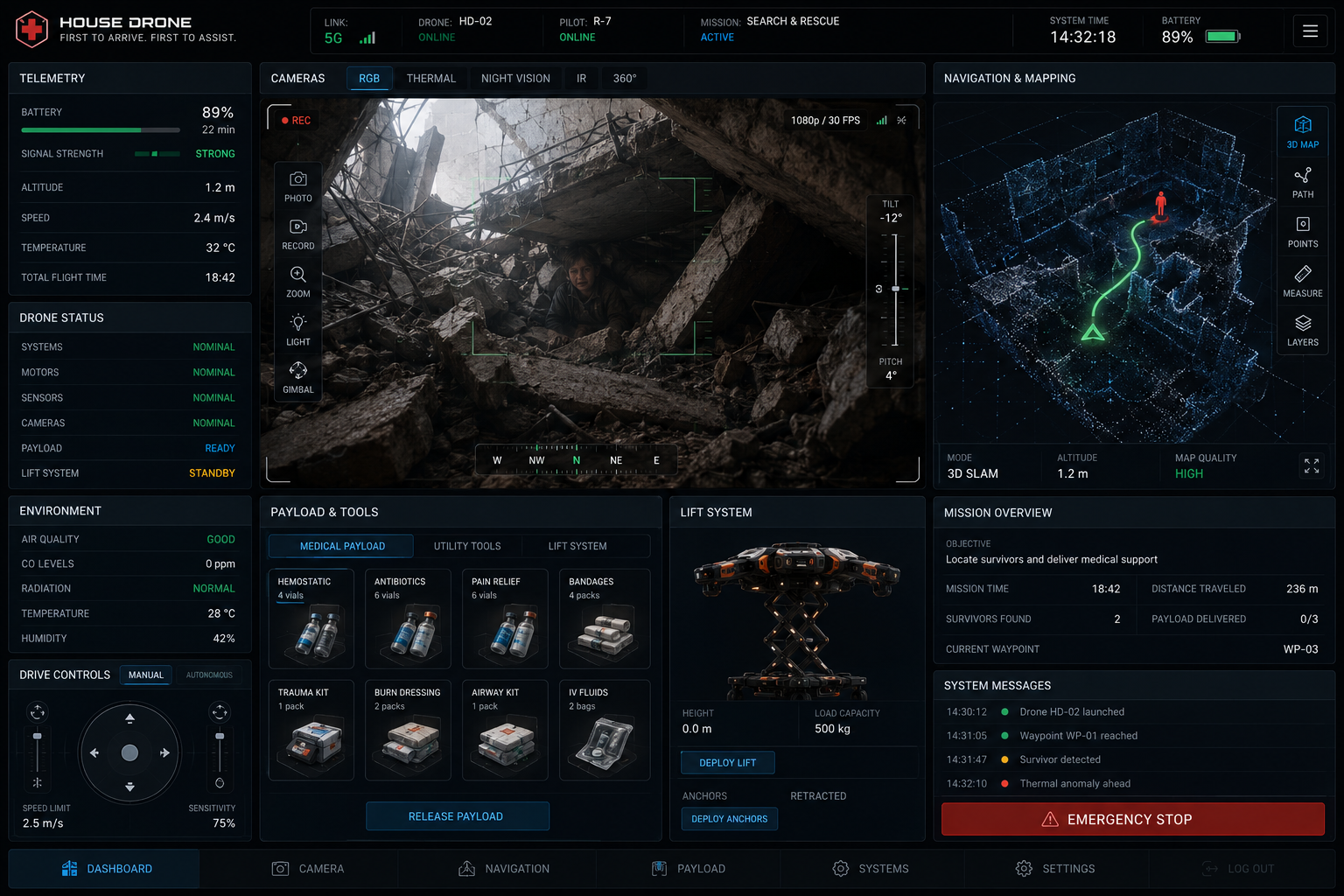Select the 3D Map view icon
Image resolution: width=1344 pixels, height=896 pixels.
tap(1303, 132)
